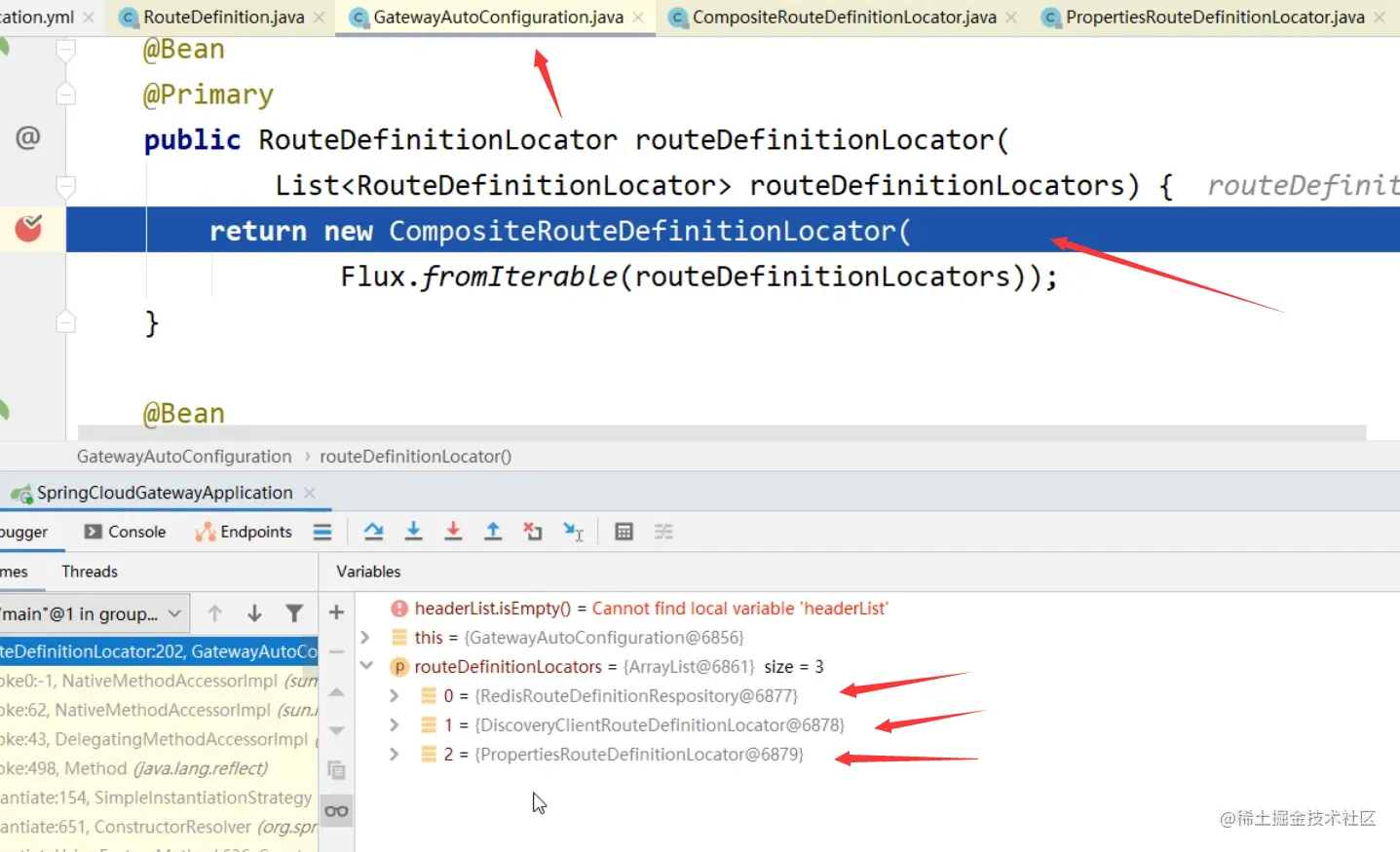Image resolution: width=1400 pixels, height=852 pixels.
Task: Click the next frame down arrow
Action: pos(254,613)
